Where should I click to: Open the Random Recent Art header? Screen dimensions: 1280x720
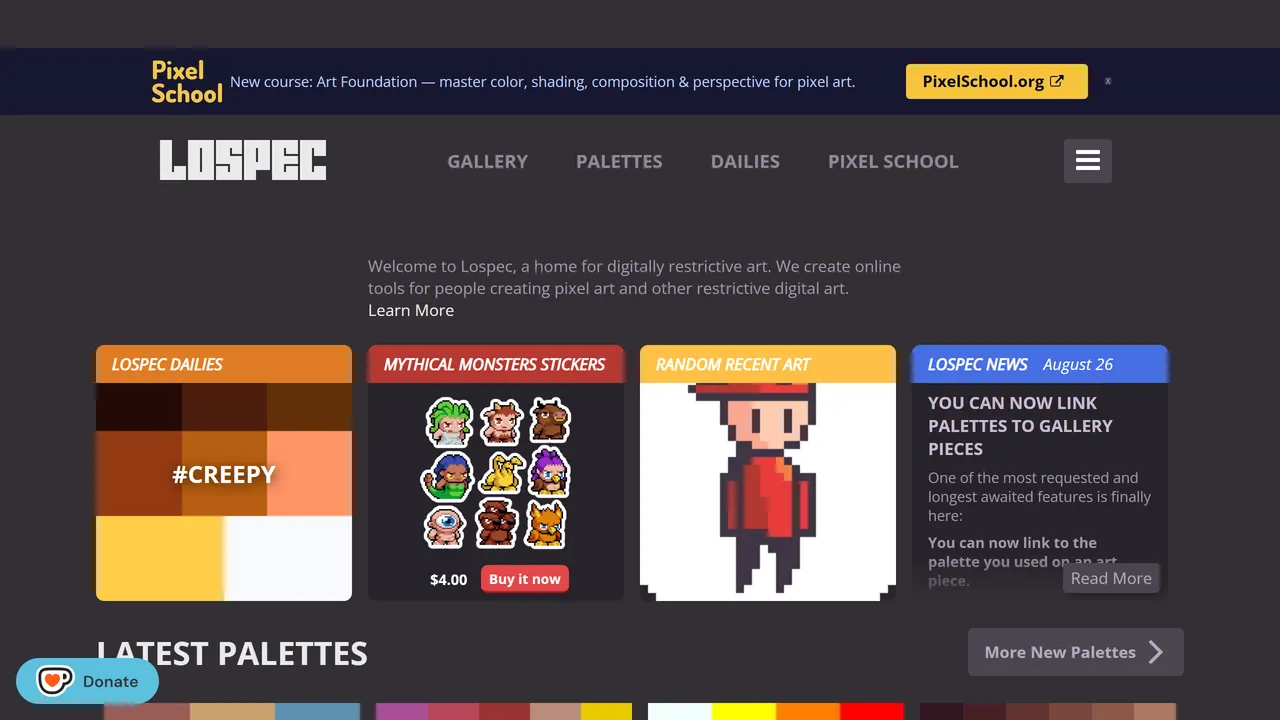[x=768, y=364]
